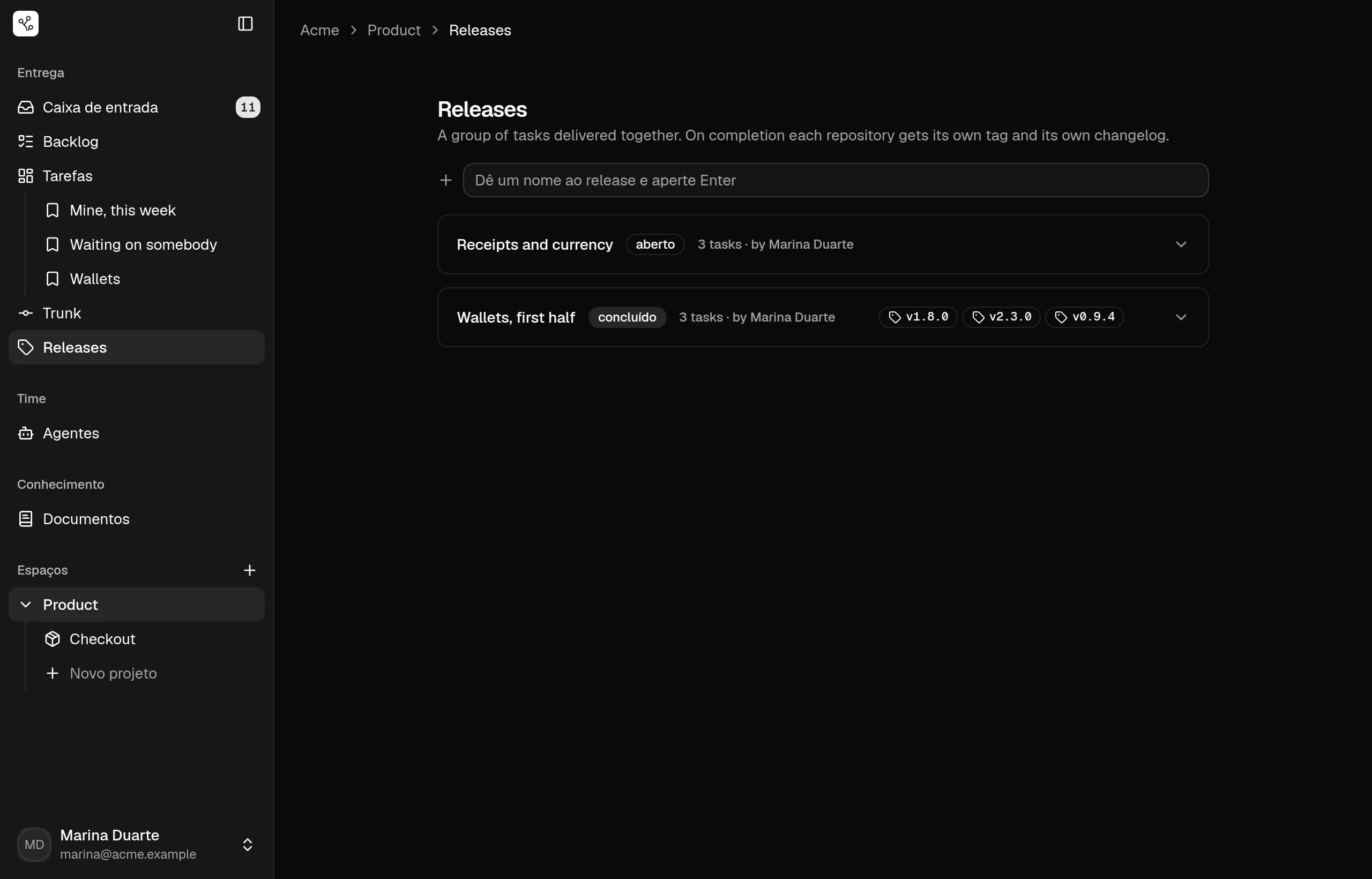
Task: Click the bookmark icon beside Waiting on somebody
Action: 53,244
